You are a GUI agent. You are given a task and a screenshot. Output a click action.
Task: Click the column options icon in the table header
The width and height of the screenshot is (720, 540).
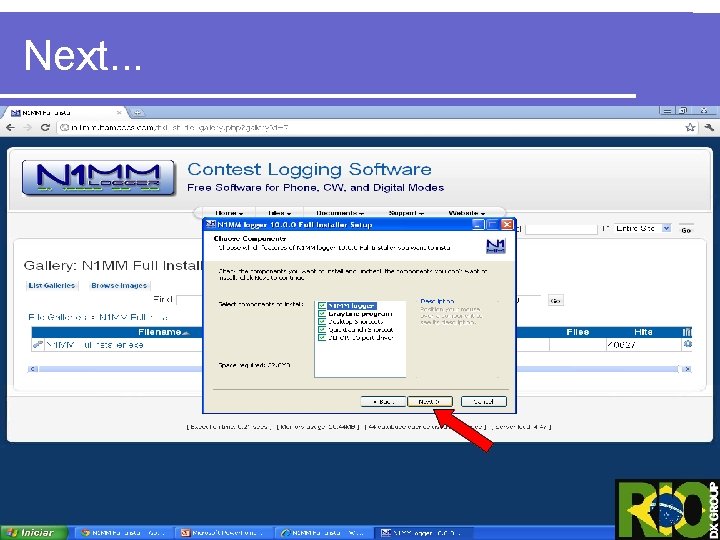(687, 332)
